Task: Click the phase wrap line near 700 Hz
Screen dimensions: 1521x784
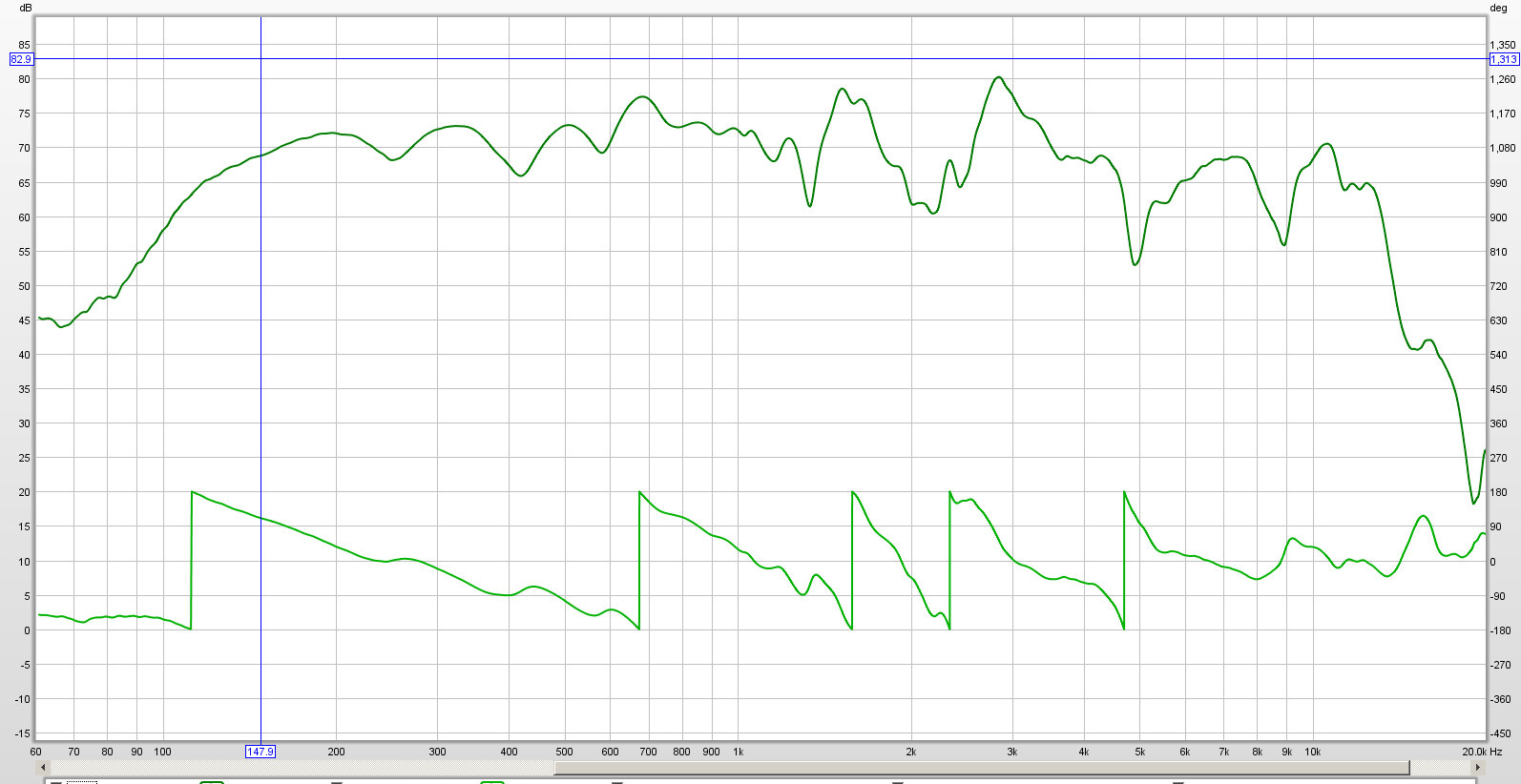Action: coord(639,561)
